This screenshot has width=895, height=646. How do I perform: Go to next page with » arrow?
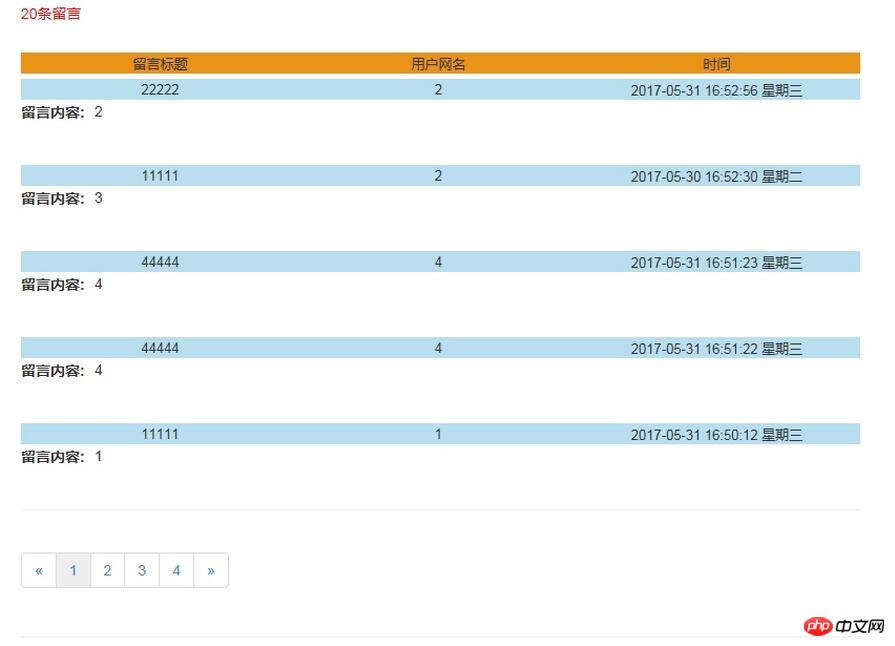coord(210,571)
